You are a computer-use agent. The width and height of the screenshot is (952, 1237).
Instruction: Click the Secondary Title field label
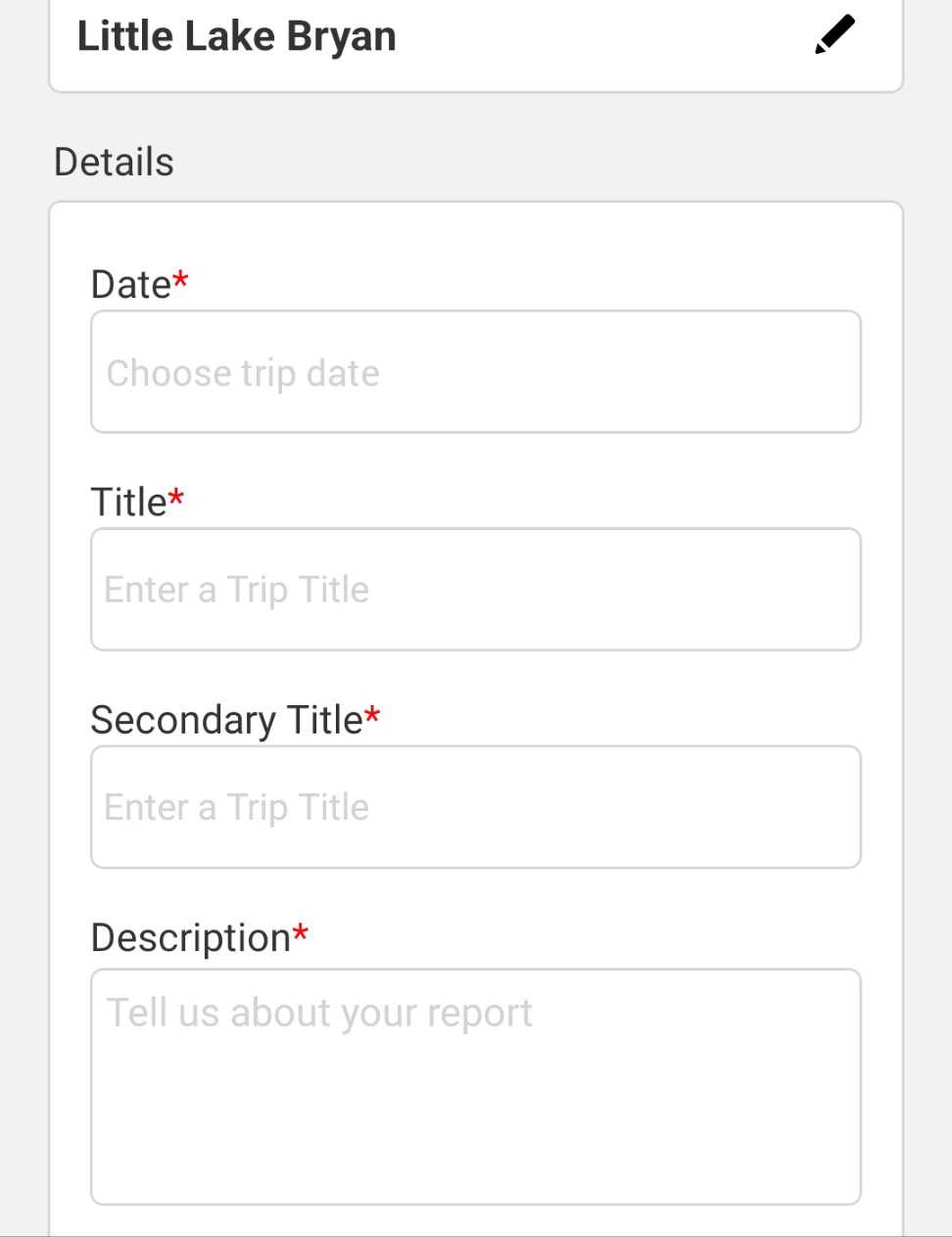pos(226,721)
